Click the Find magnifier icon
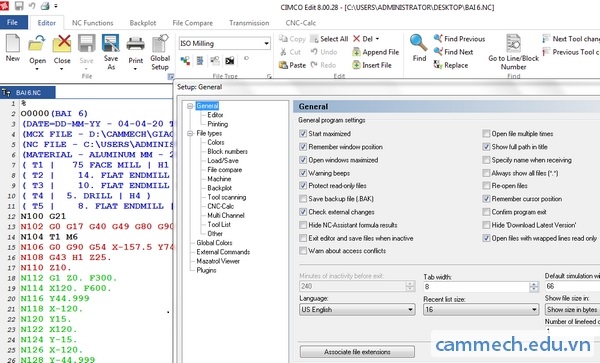Image resolution: width=600 pixels, height=363 pixels. 419,43
